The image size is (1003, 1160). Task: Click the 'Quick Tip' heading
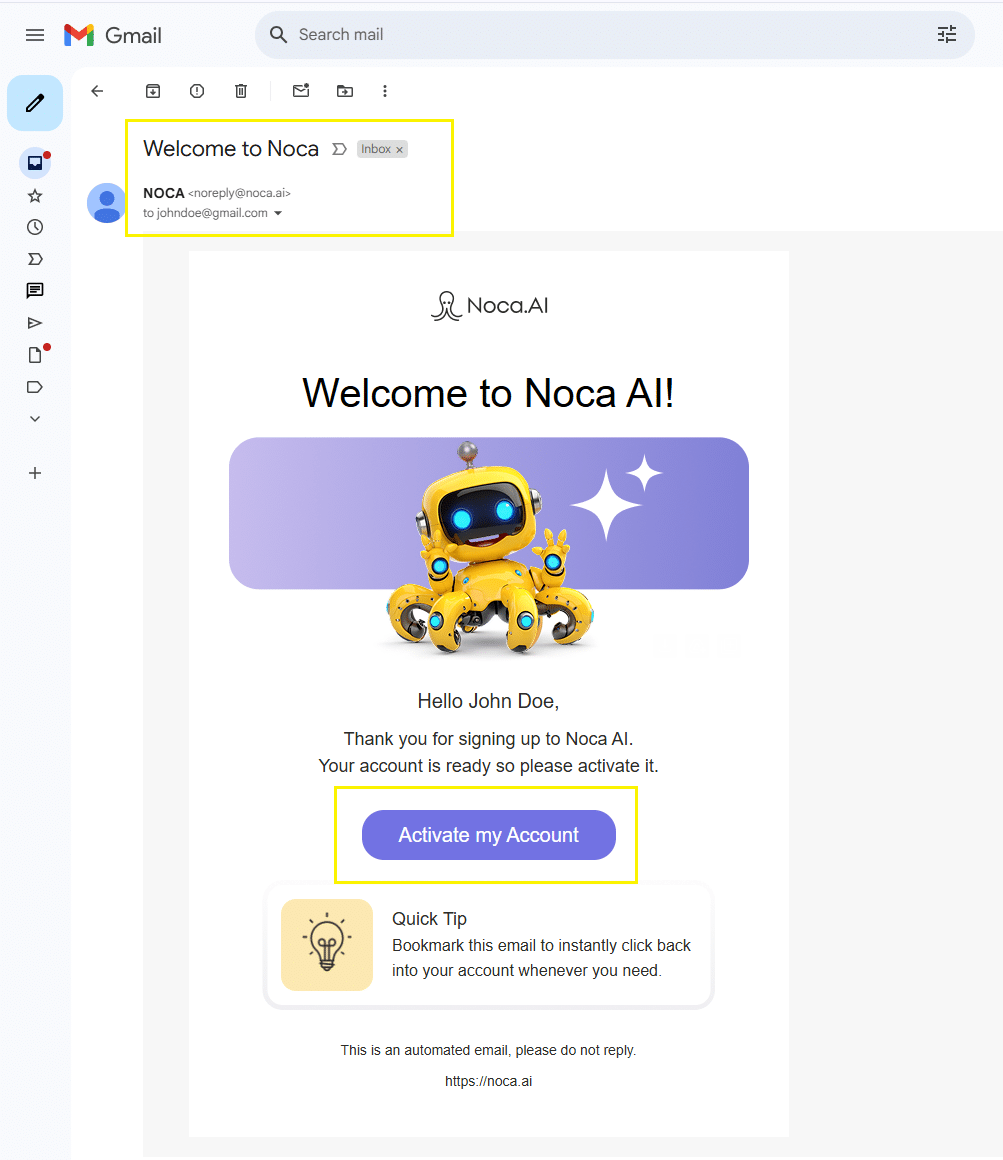point(429,919)
